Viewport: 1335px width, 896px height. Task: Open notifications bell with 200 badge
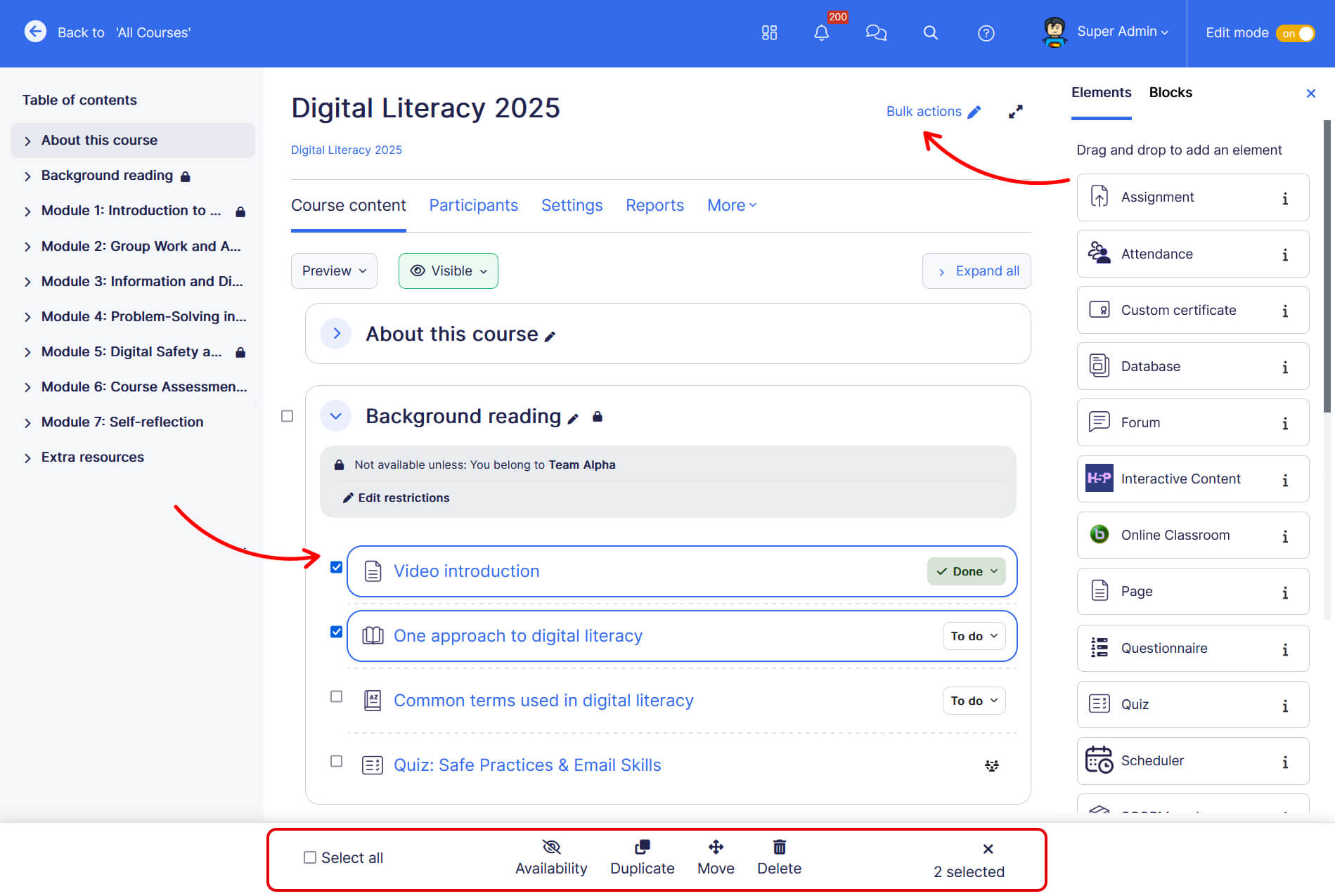click(821, 32)
